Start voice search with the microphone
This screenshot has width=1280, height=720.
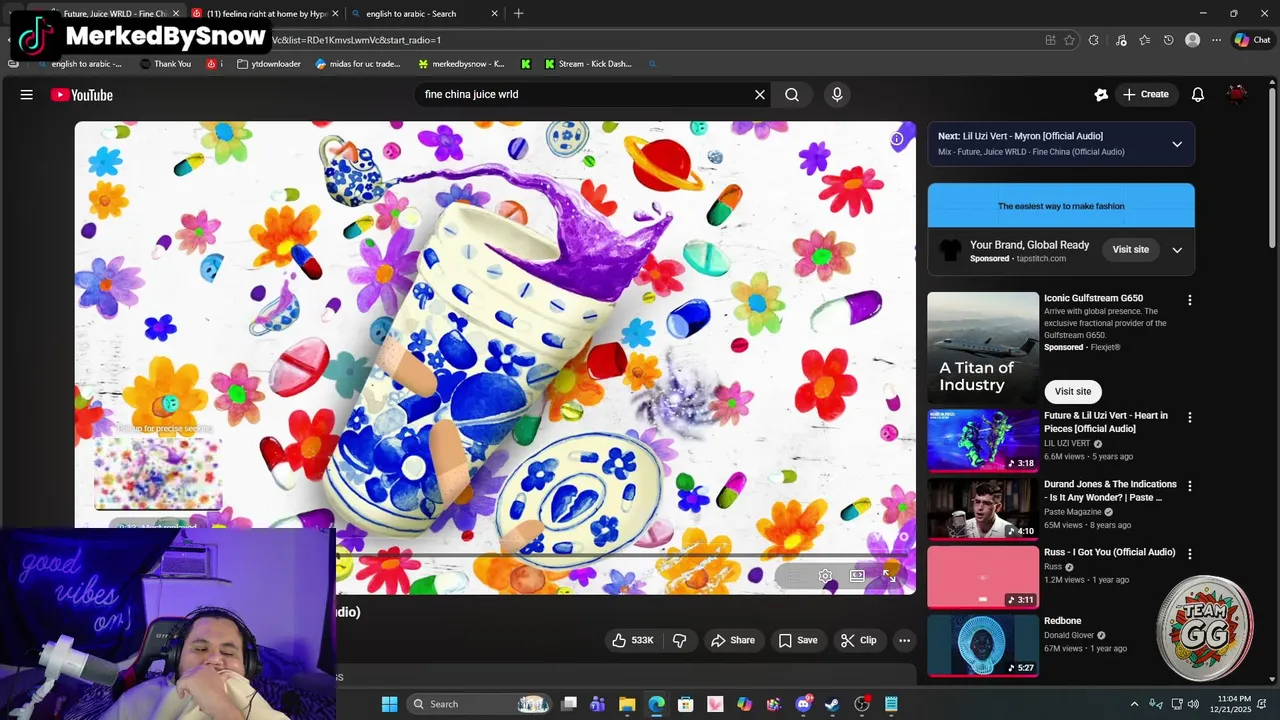(837, 95)
